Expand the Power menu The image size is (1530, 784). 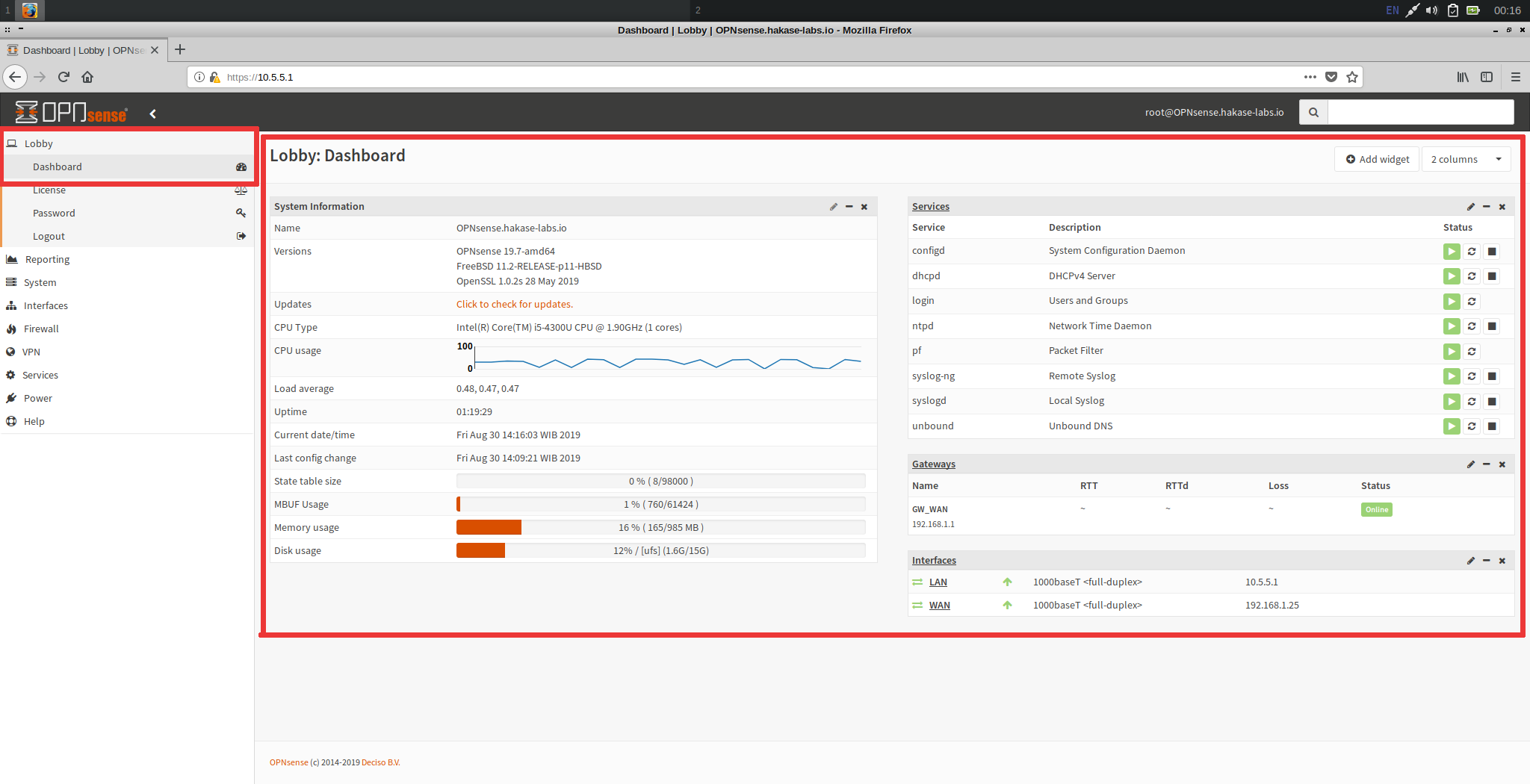[x=127, y=398]
